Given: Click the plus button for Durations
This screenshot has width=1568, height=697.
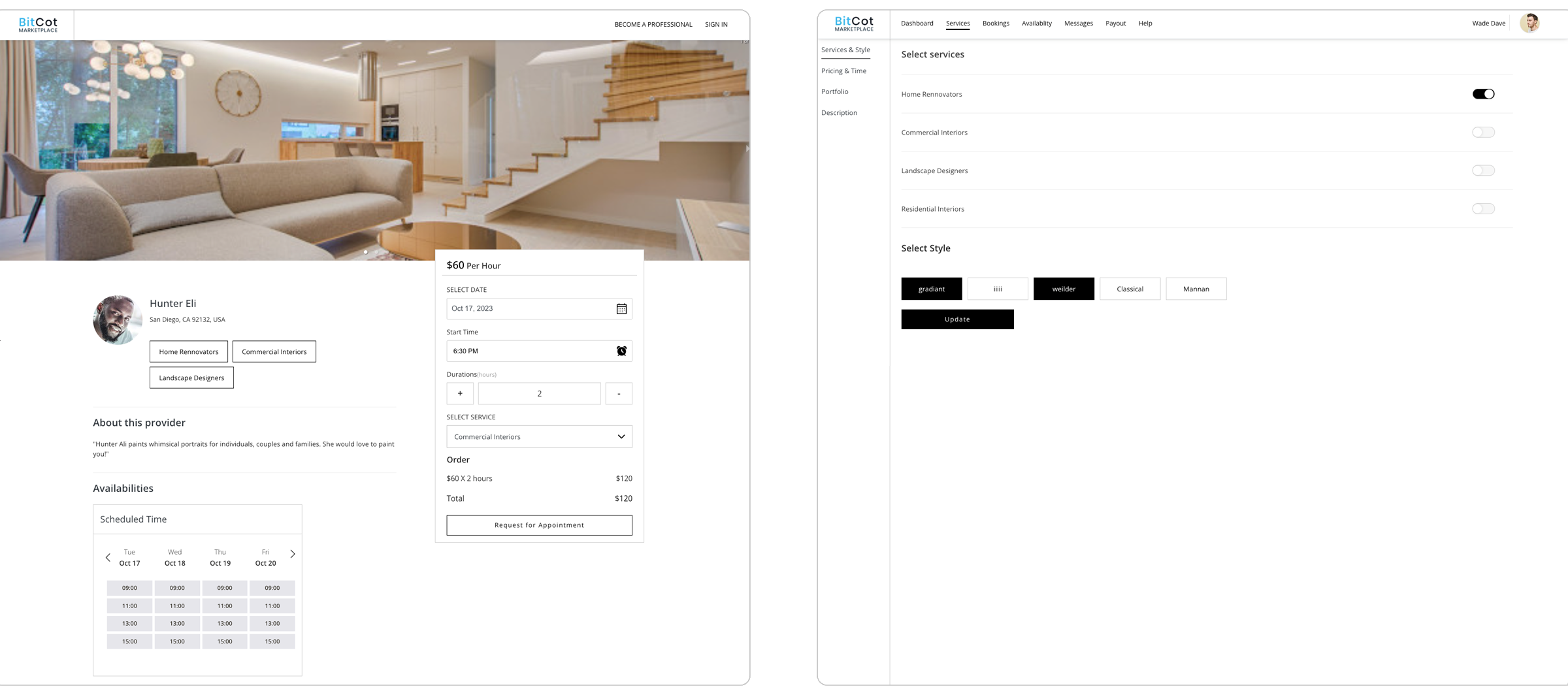Looking at the screenshot, I should [x=460, y=393].
